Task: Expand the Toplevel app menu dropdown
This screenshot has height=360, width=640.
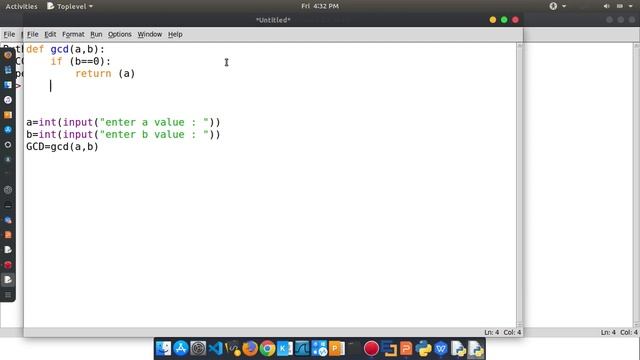Action: (70, 6)
